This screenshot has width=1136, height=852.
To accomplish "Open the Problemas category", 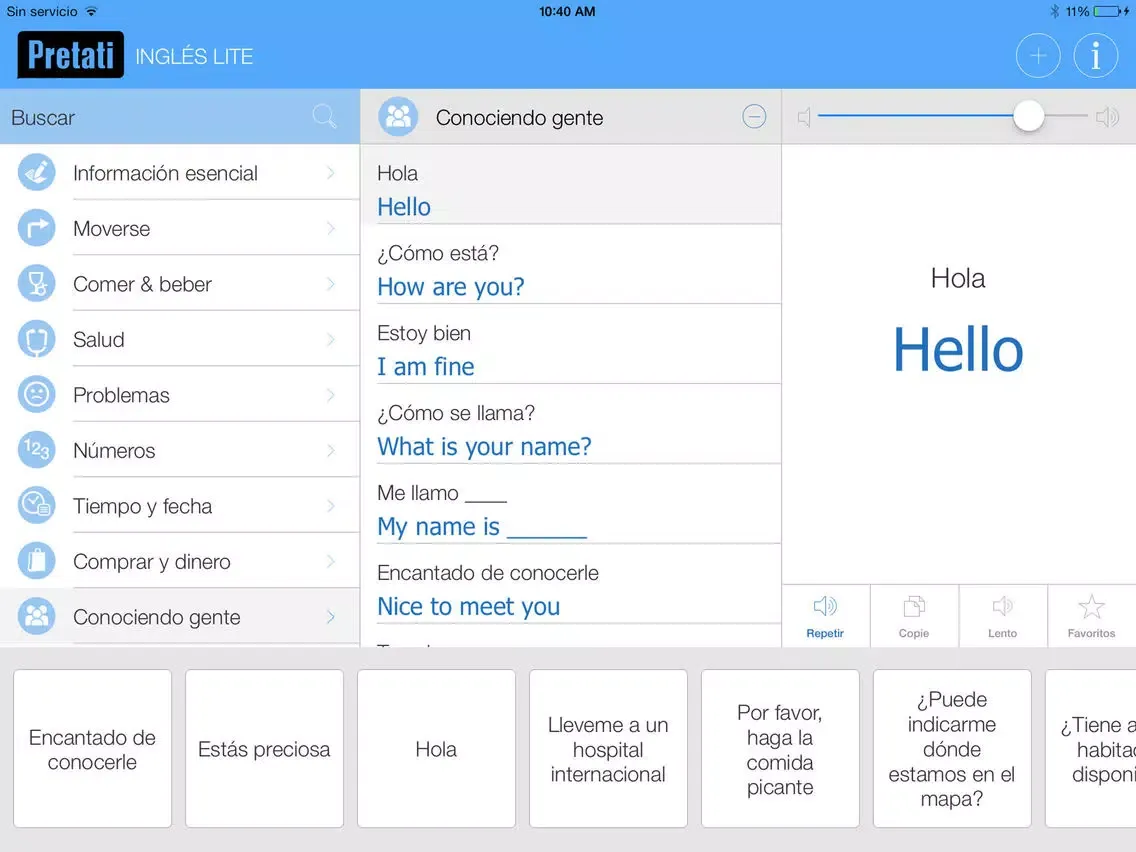I will [x=180, y=395].
